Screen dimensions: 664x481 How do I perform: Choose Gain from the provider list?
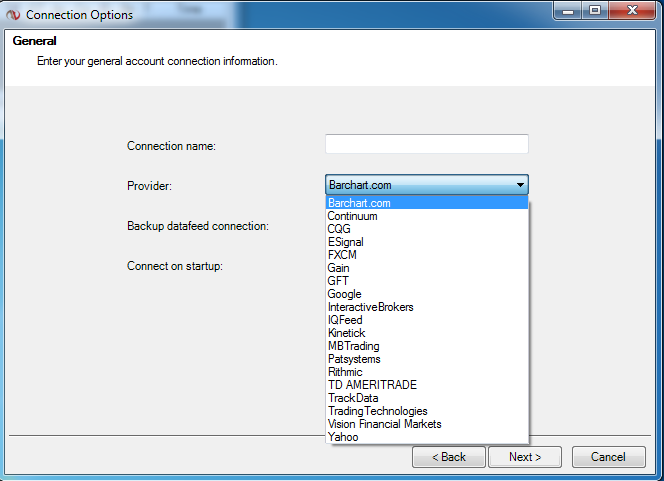tap(339, 268)
